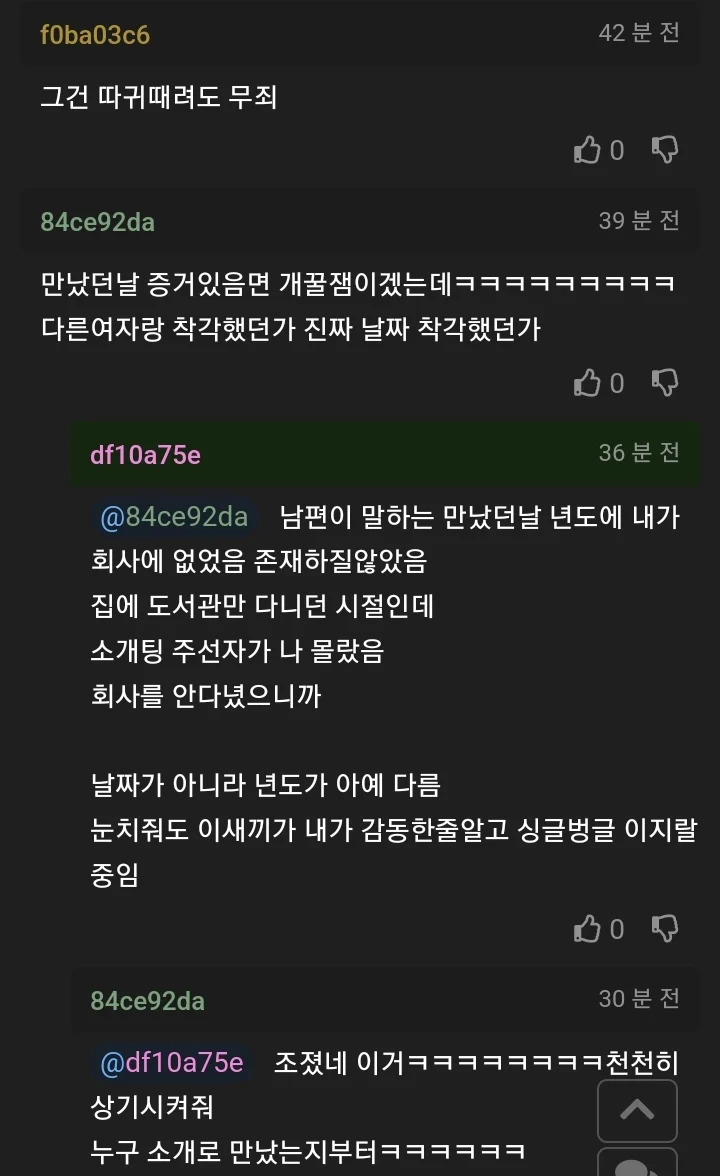Select the comment text '그건 따귀때려도 무죄'

pyautogui.click(x=159, y=97)
